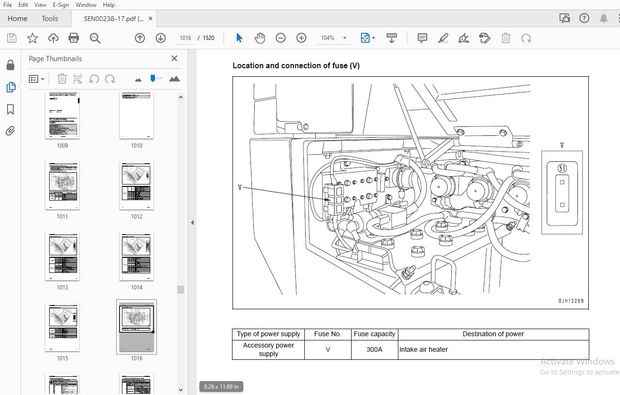This screenshot has width=620, height=395.
Task: Zoom in with the plus icon
Action: (301, 38)
